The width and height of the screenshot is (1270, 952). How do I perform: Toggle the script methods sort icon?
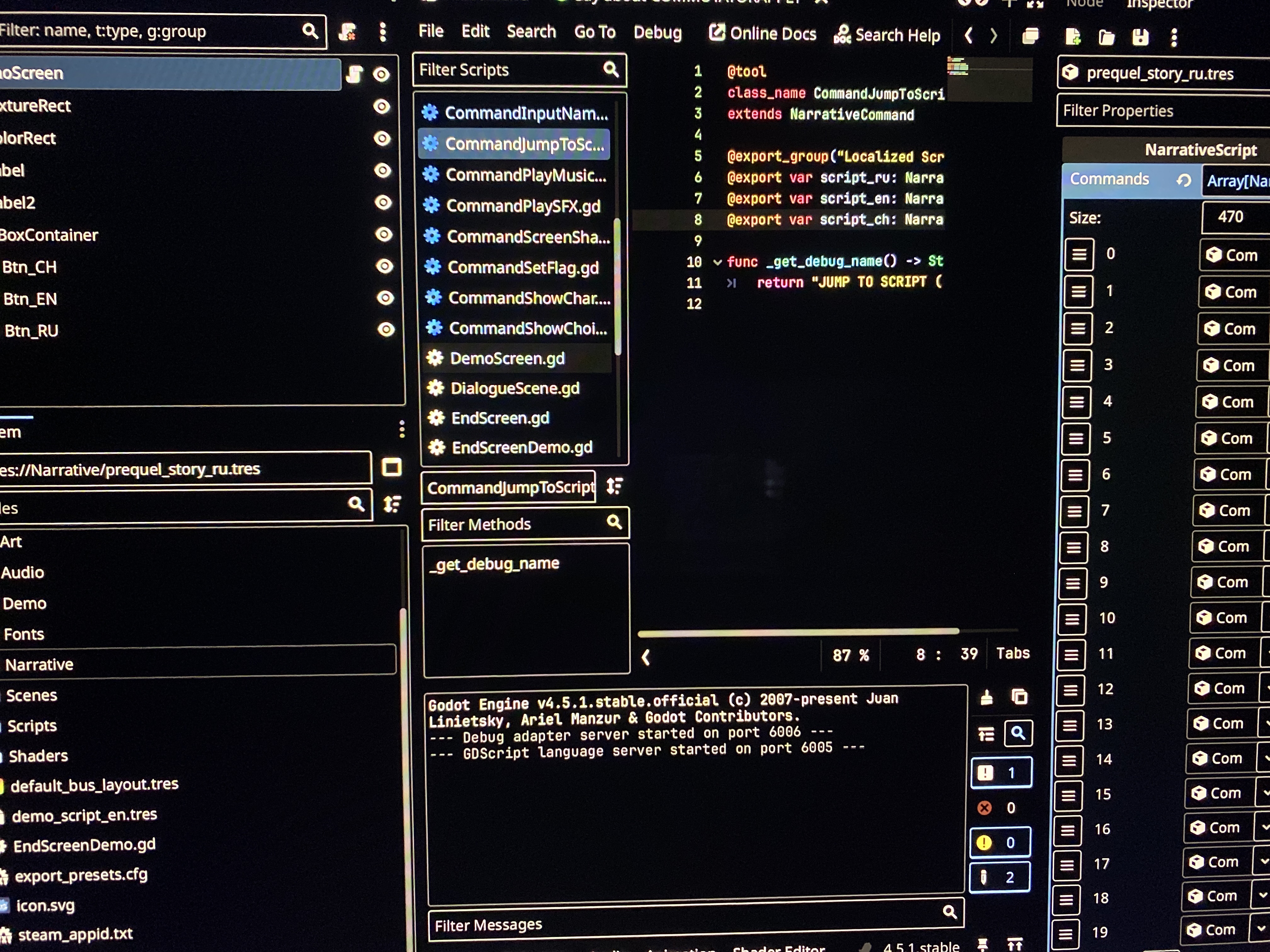pyautogui.click(x=614, y=487)
